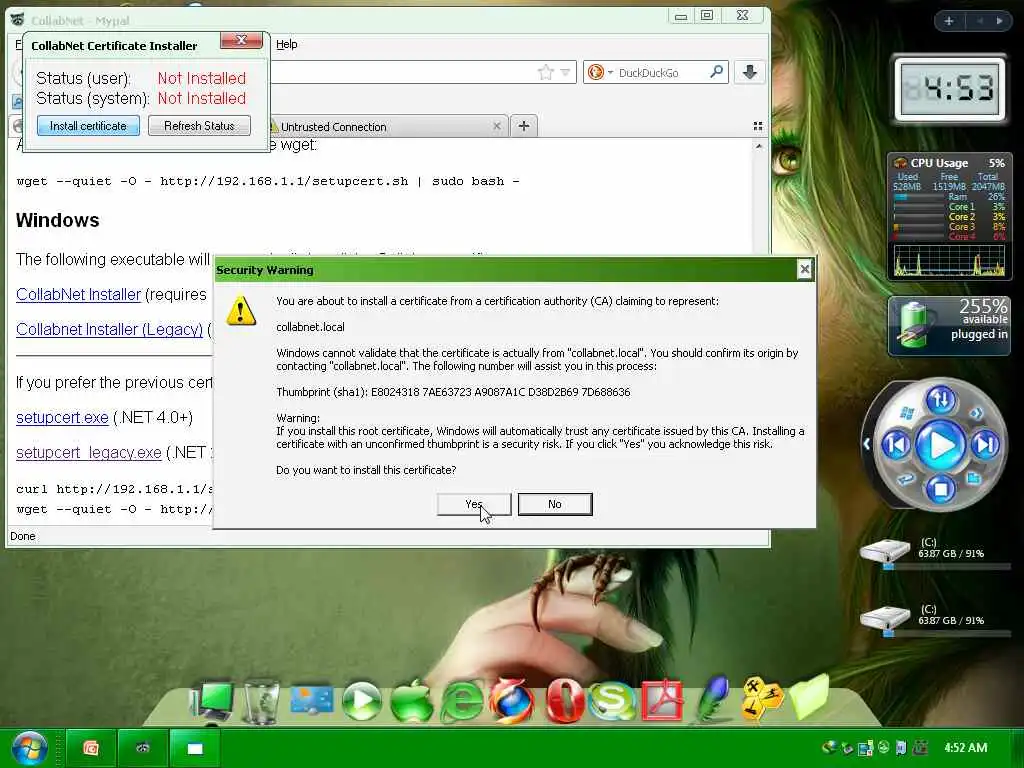Click the Done status bar text
1024x768 pixels.
pyautogui.click(x=23, y=536)
